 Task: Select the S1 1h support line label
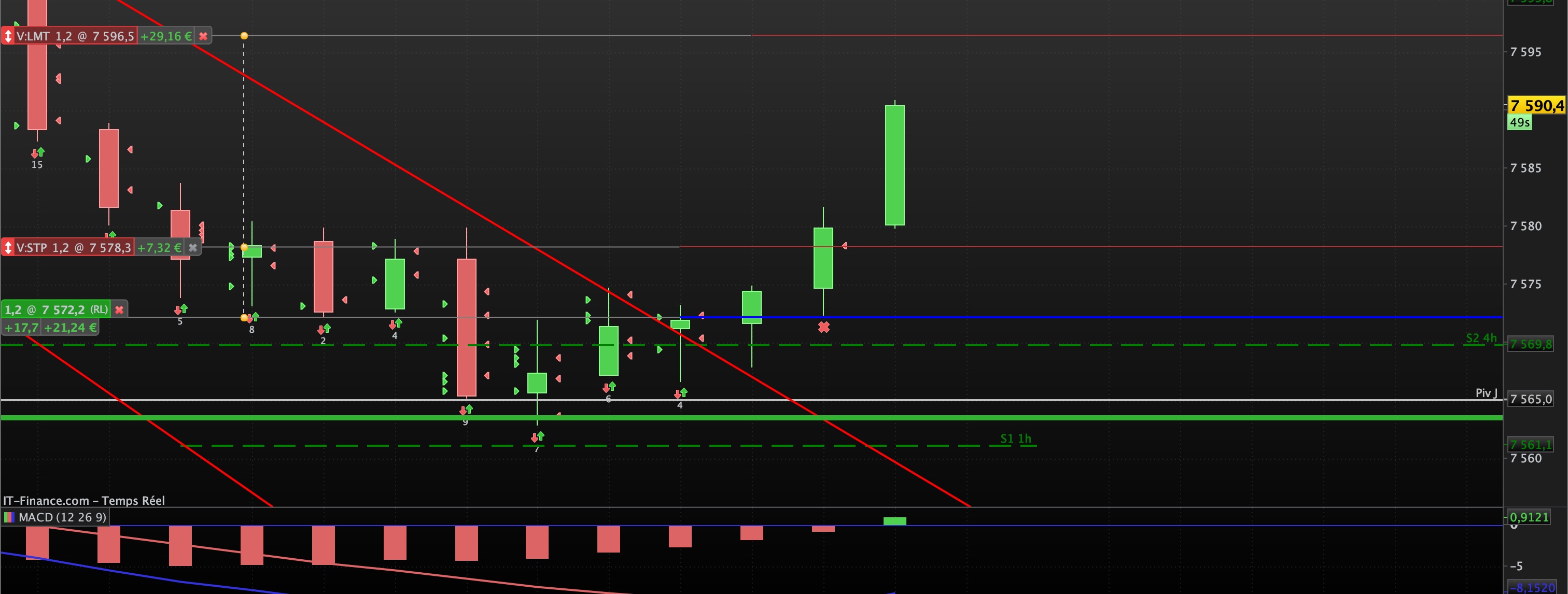pyautogui.click(x=1015, y=438)
